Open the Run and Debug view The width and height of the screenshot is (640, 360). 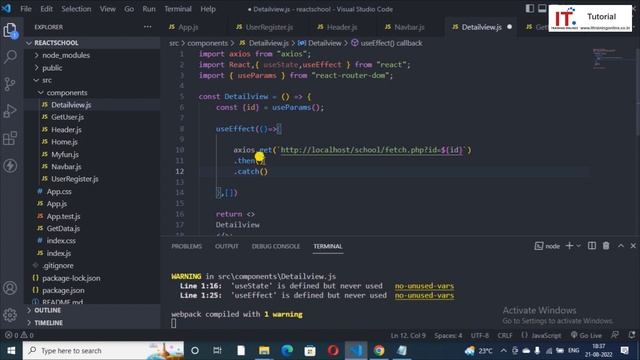tap(10, 111)
